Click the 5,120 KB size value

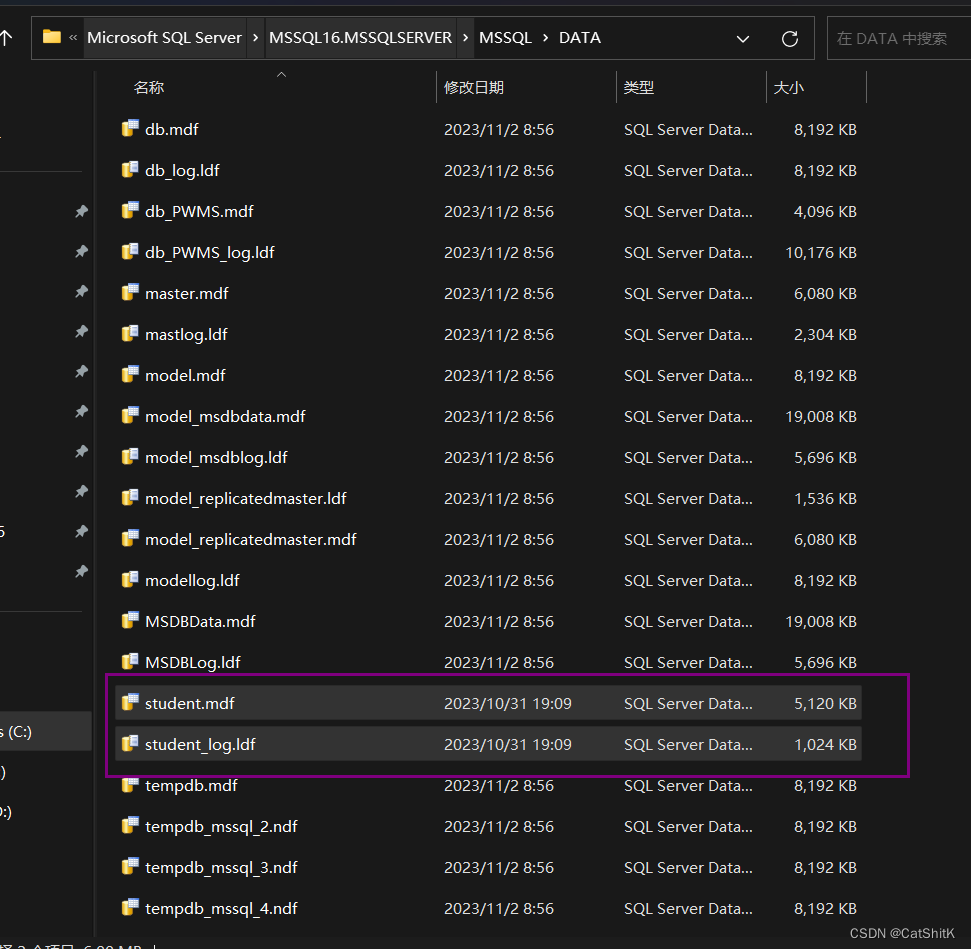(825, 704)
